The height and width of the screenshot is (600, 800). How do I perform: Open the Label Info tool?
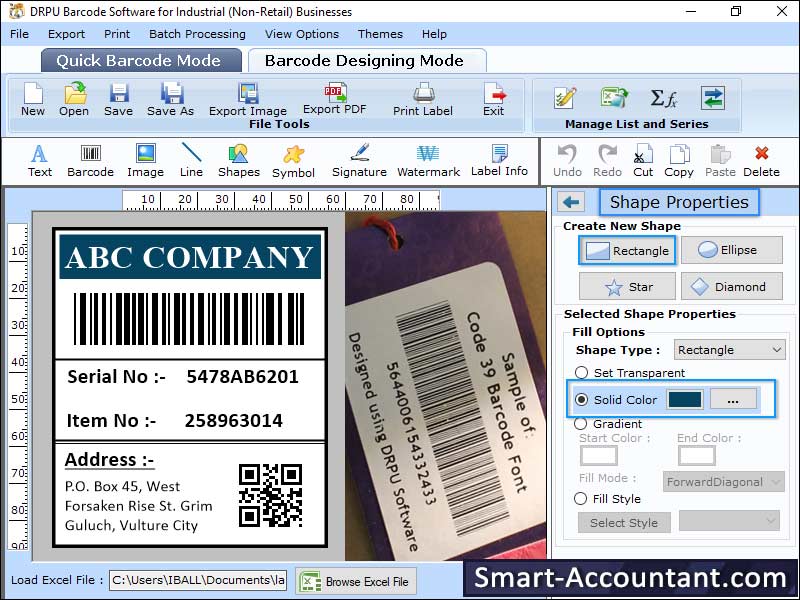(499, 154)
